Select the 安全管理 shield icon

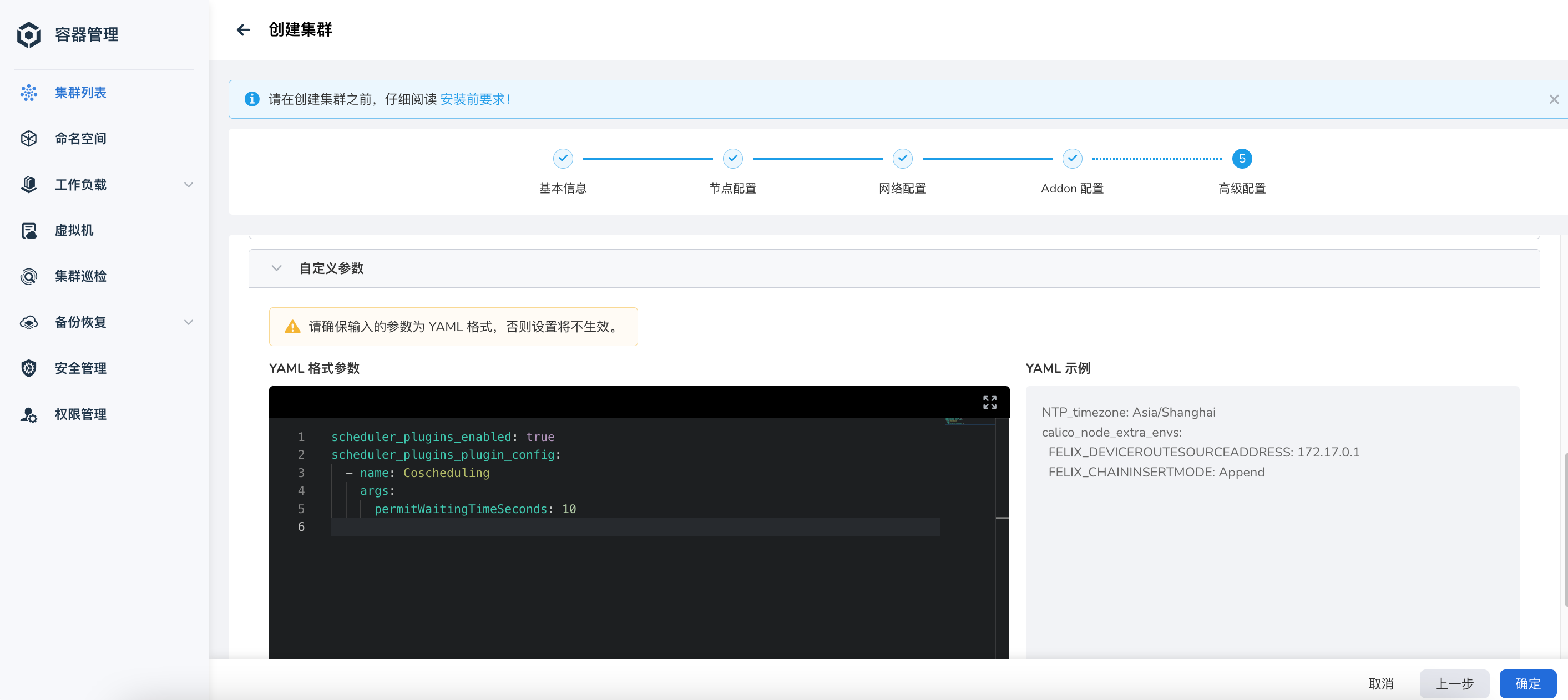28,368
